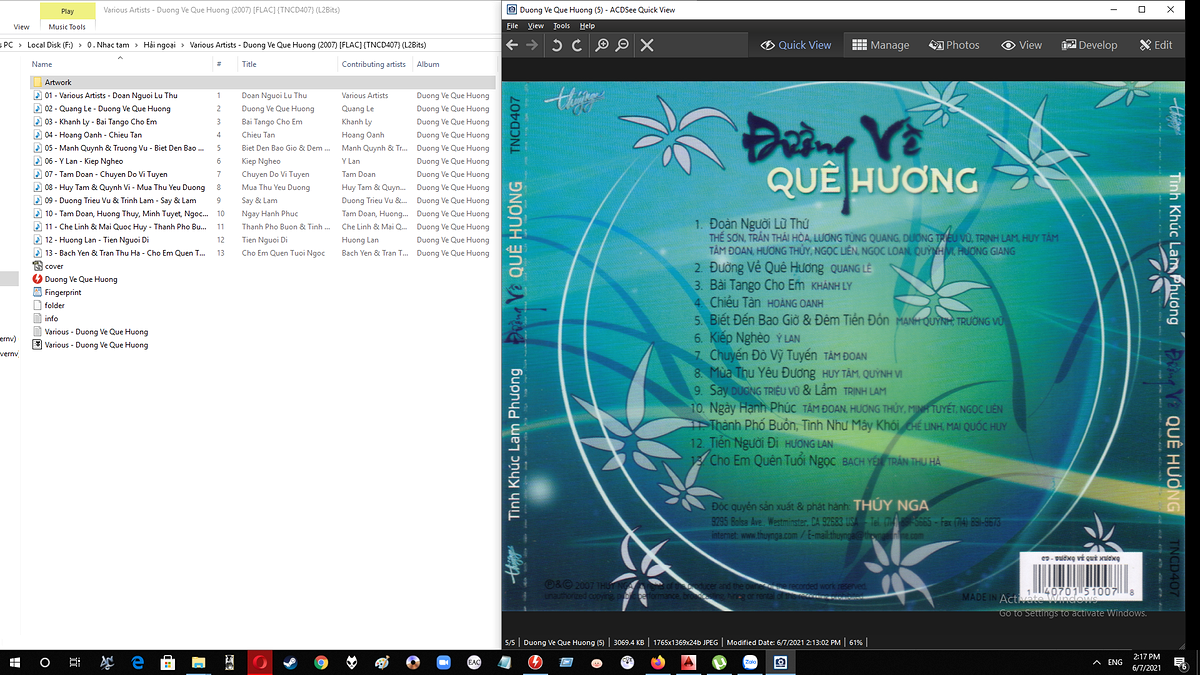The height and width of the screenshot is (675, 1200).
Task: Switch to Develop mode
Action: tap(1090, 45)
